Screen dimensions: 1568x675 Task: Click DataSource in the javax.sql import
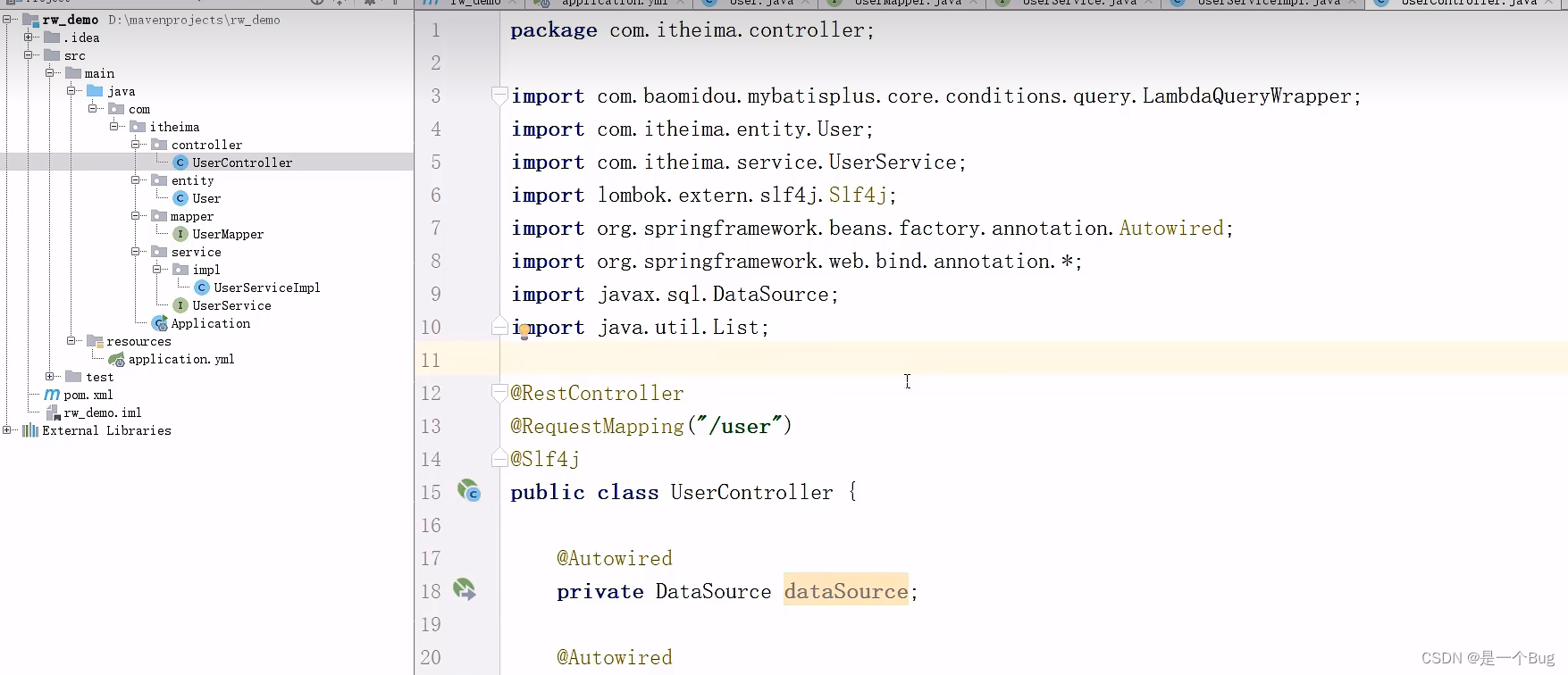(x=771, y=294)
